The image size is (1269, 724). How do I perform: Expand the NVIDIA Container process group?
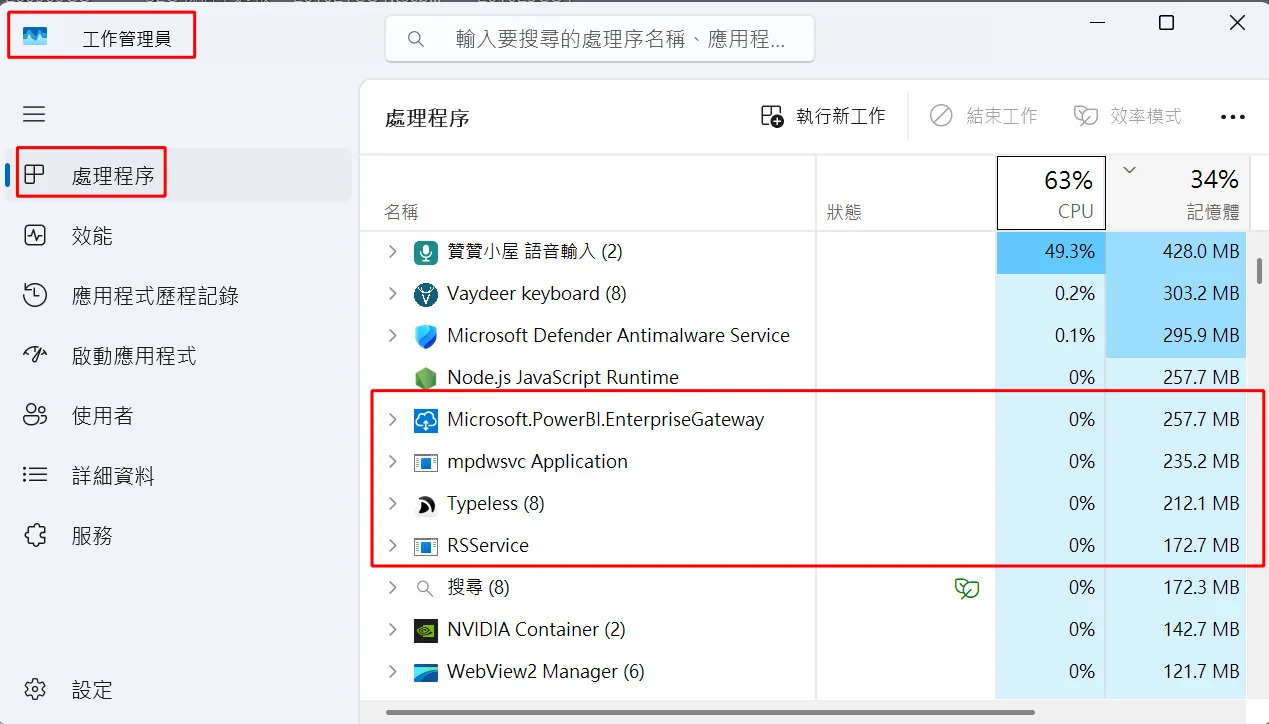click(x=392, y=630)
